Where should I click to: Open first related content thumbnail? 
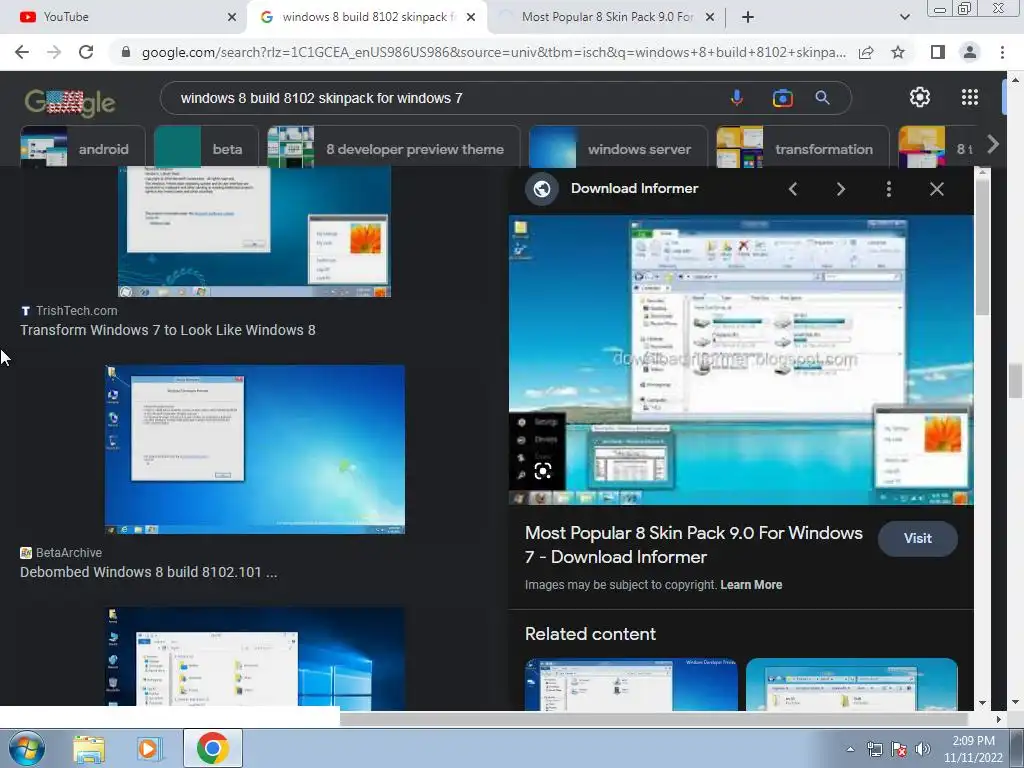(631, 684)
